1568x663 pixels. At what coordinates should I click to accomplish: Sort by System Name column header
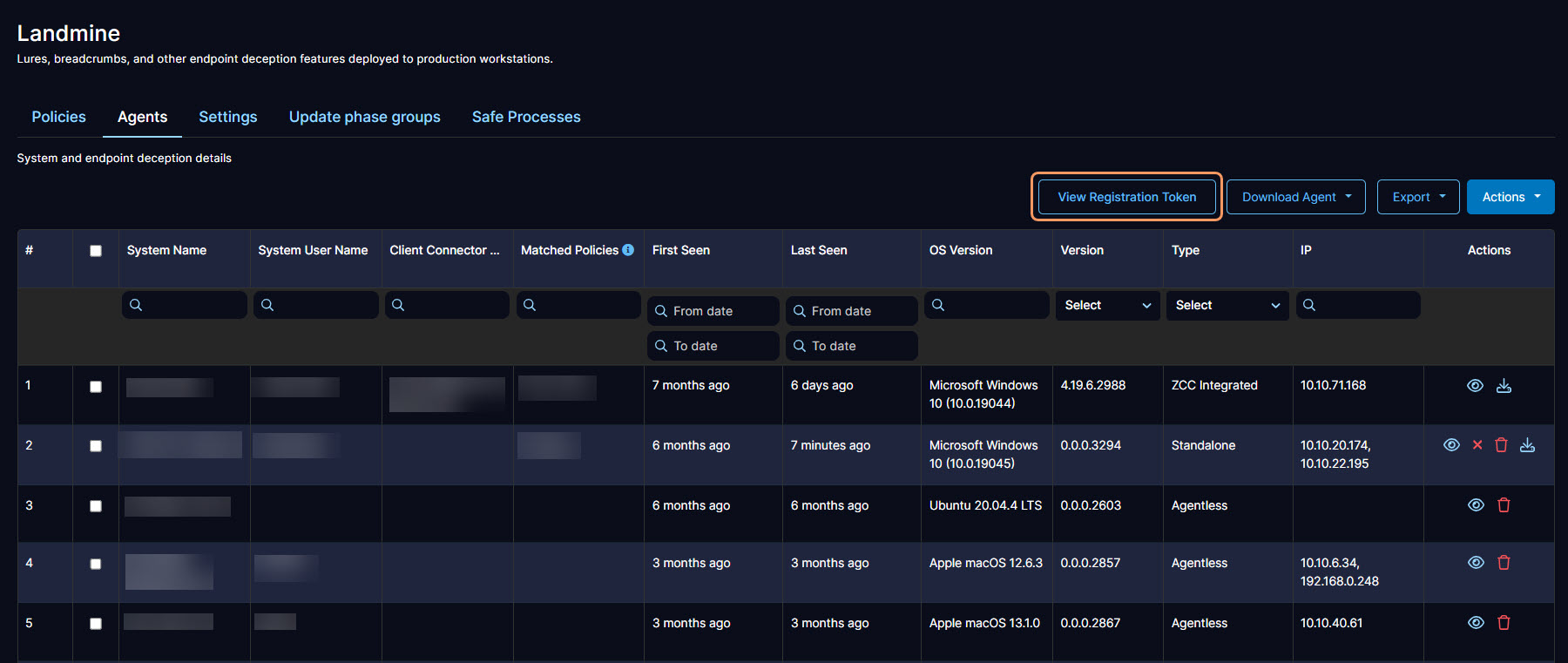(x=166, y=250)
